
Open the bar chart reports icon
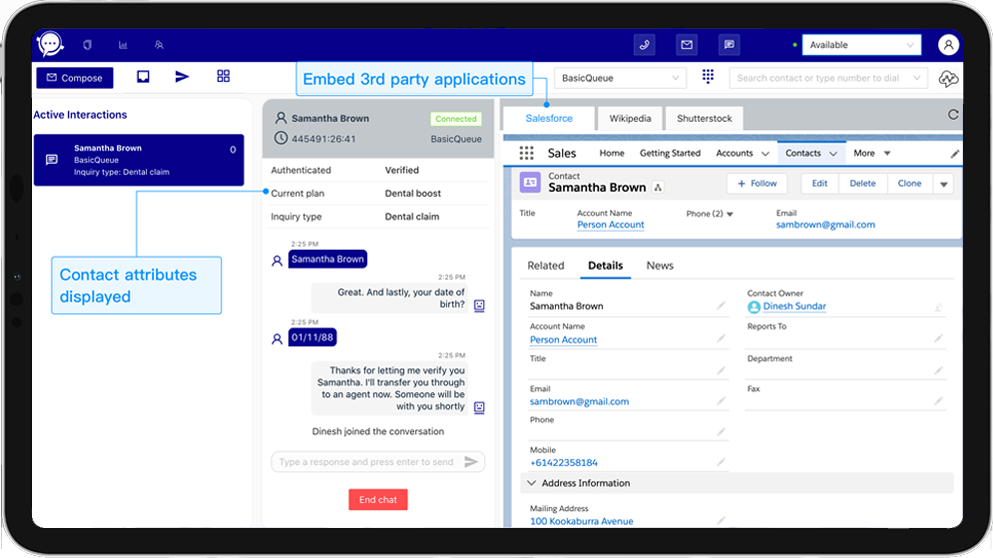click(x=123, y=45)
